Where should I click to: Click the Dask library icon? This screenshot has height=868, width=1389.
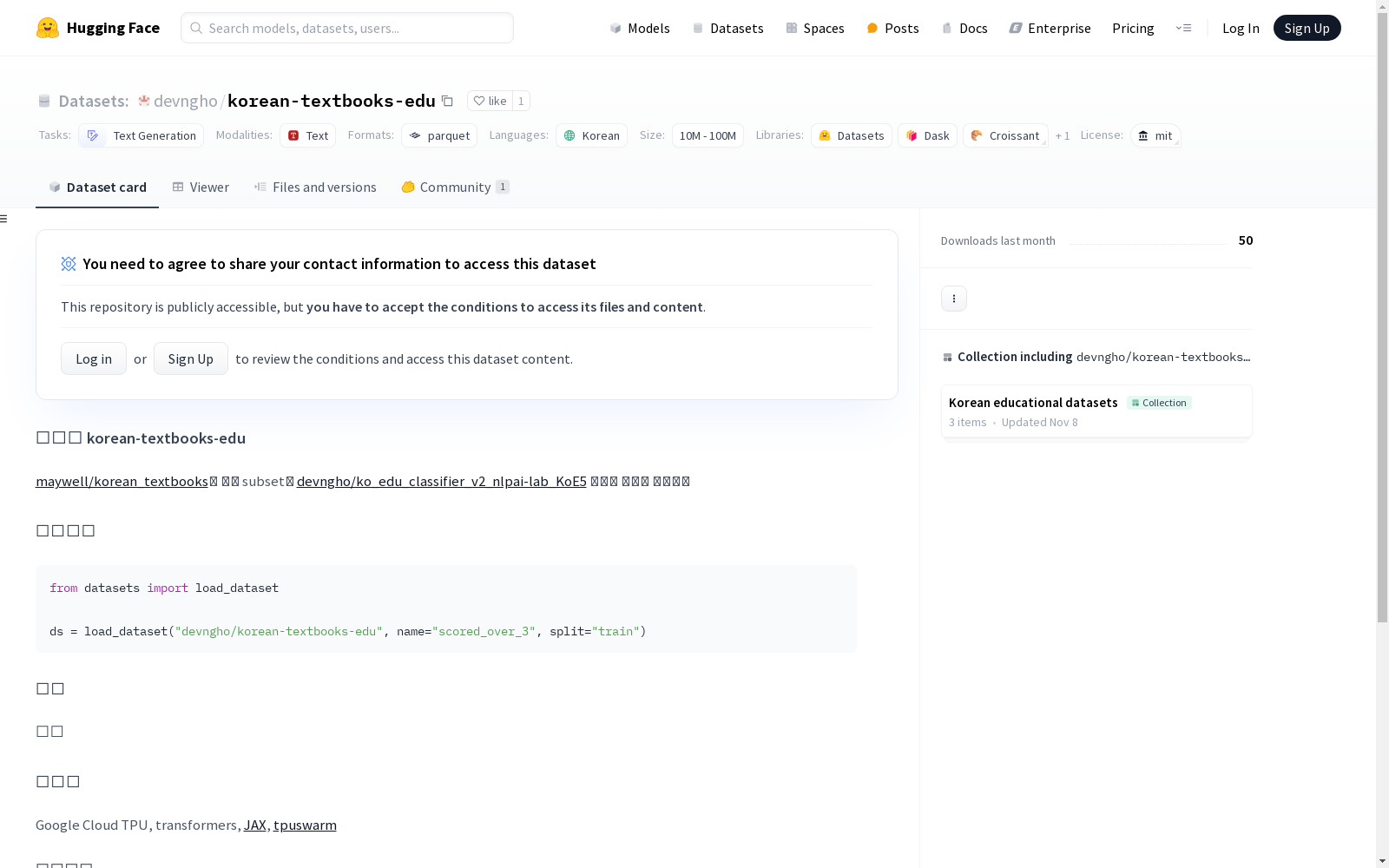912,135
